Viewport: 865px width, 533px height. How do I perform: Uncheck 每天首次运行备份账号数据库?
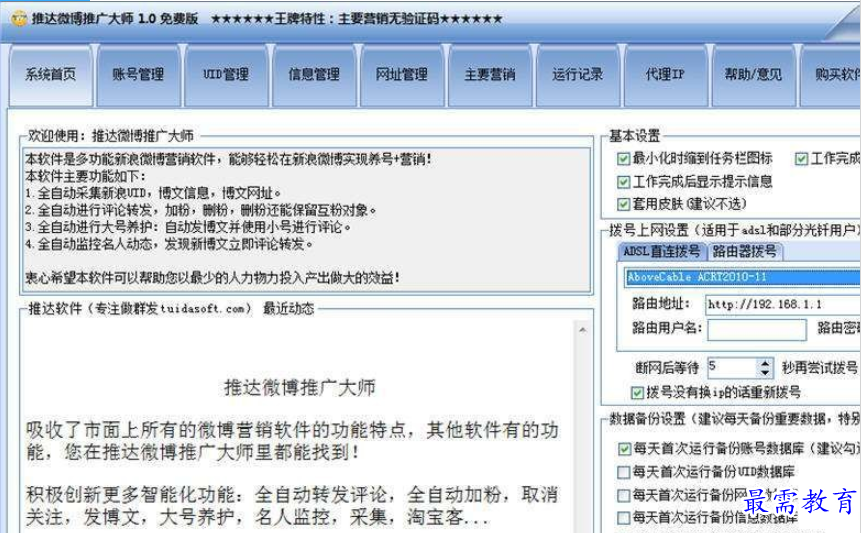pos(624,449)
